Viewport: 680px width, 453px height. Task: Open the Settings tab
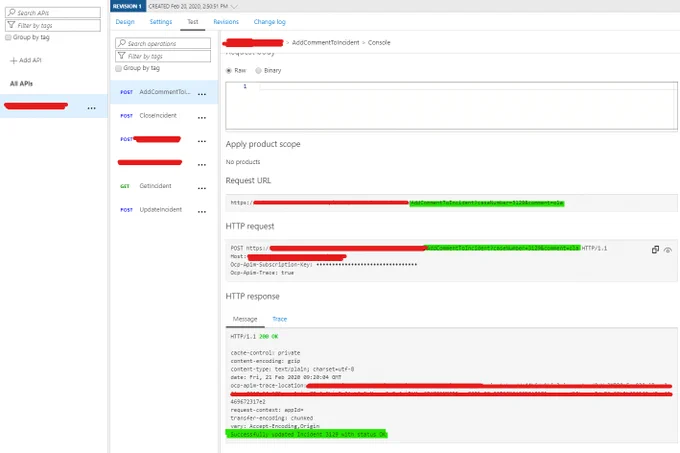(160, 22)
